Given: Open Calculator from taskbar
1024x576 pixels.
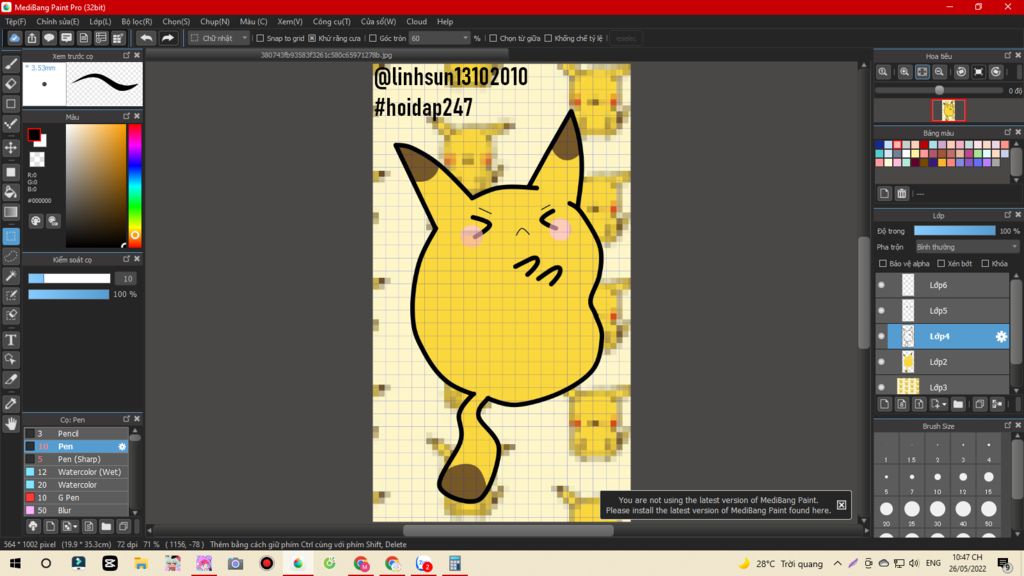Looking at the screenshot, I should [x=455, y=563].
